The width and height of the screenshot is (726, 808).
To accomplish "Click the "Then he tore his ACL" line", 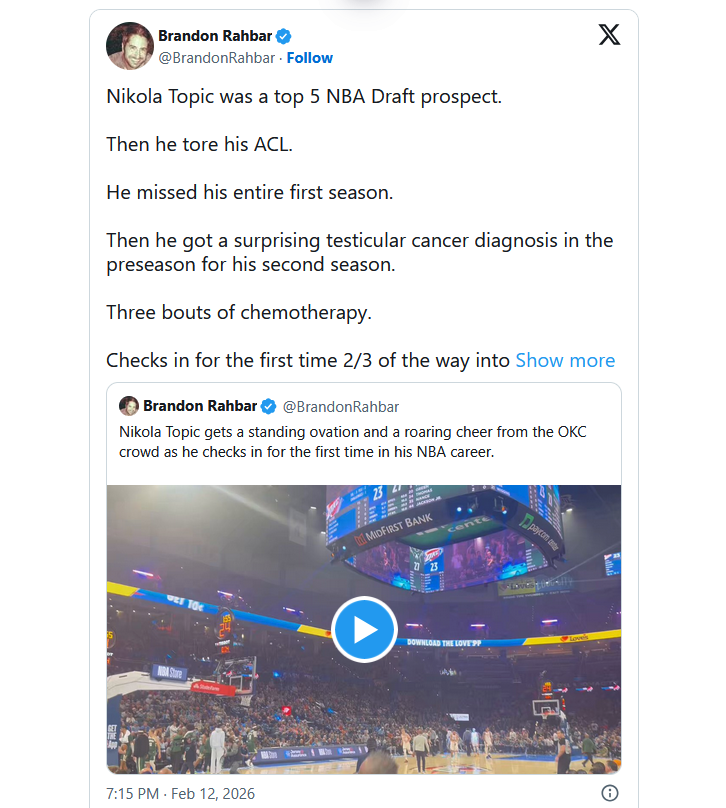I will point(200,145).
